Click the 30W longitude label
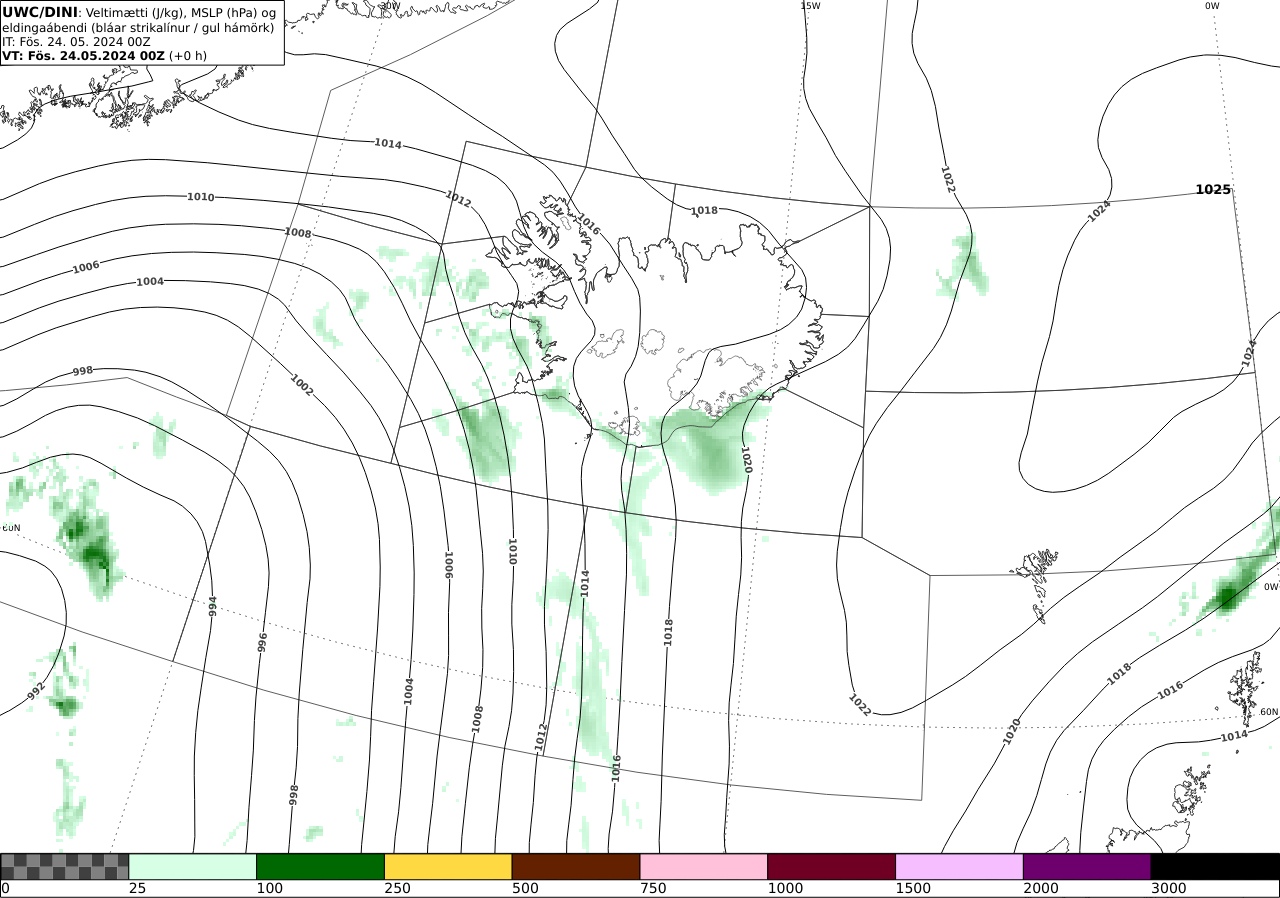Viewport: 1280px width, 898px height. 390,6
